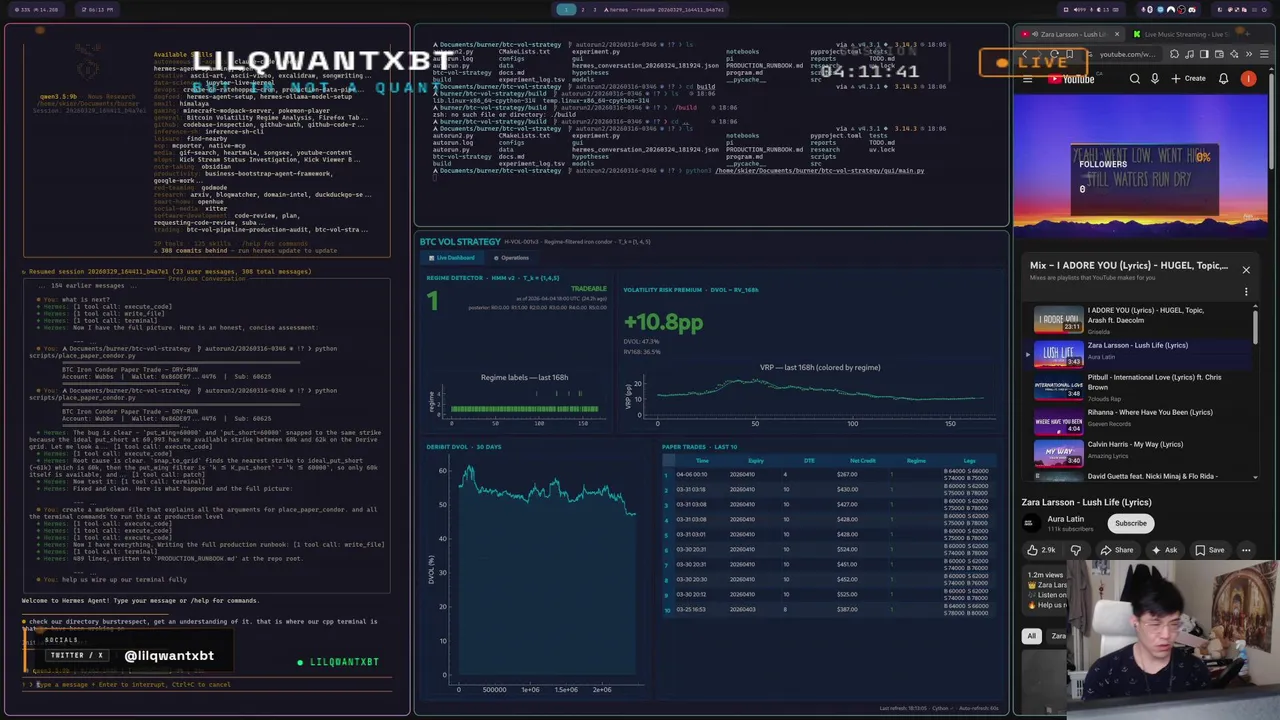This screenshot has width=1280, height=720.
Task: Click the @lilqwantxbt Twitter handle overlay
Action: click(x=169, y=656)
